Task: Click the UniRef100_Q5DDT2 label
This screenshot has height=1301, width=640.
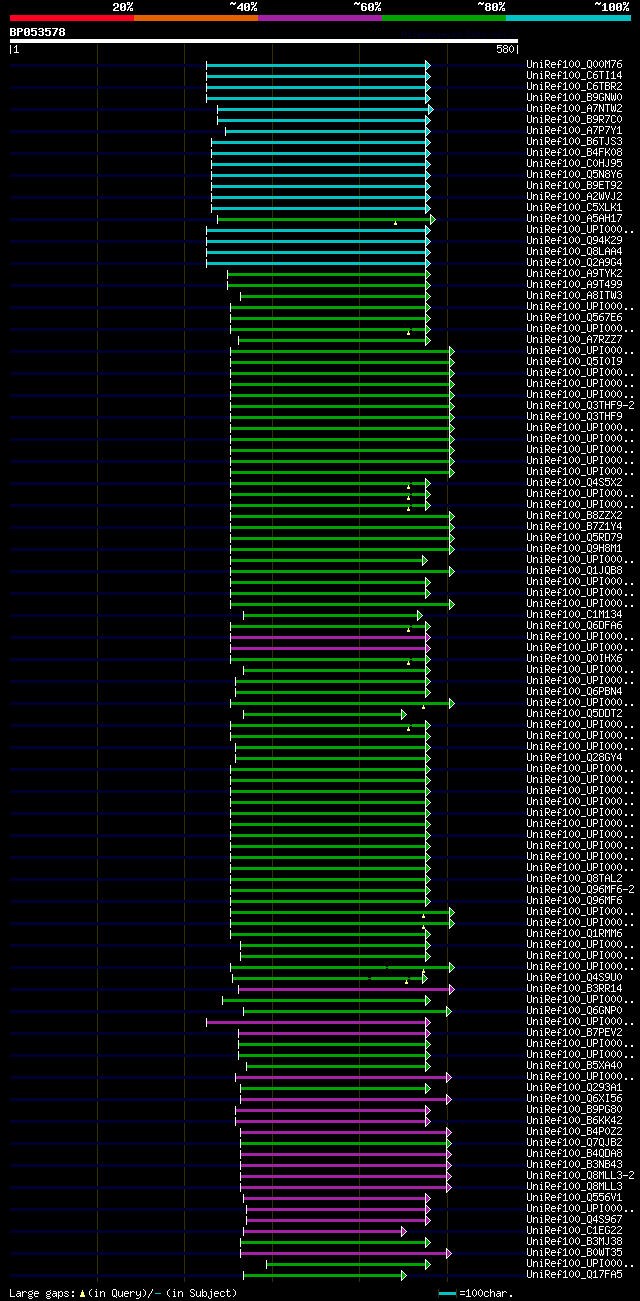Action: tap(574, 714)
